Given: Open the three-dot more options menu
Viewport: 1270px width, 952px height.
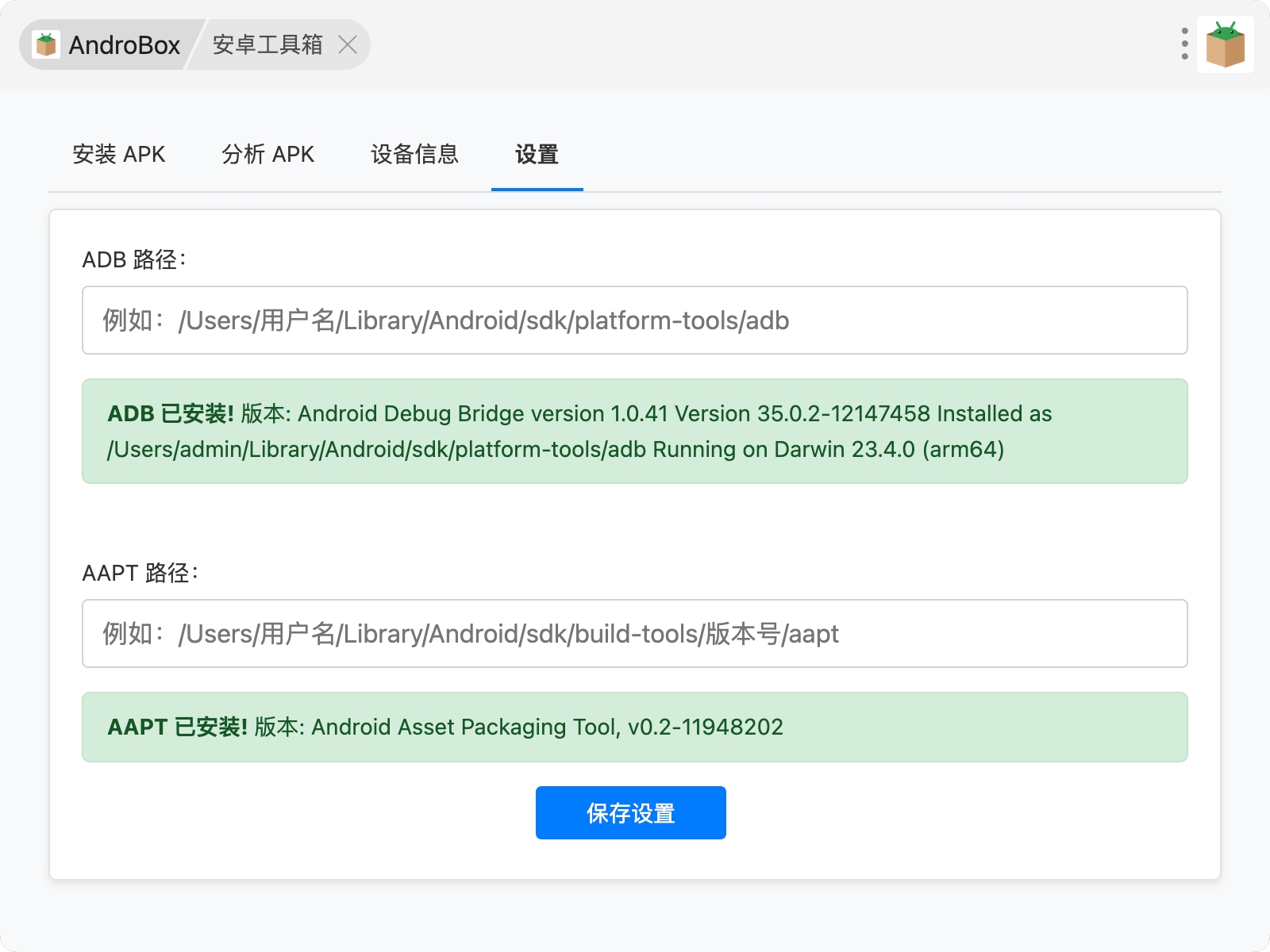Looking at the screenshot, I should point(1184,44).
